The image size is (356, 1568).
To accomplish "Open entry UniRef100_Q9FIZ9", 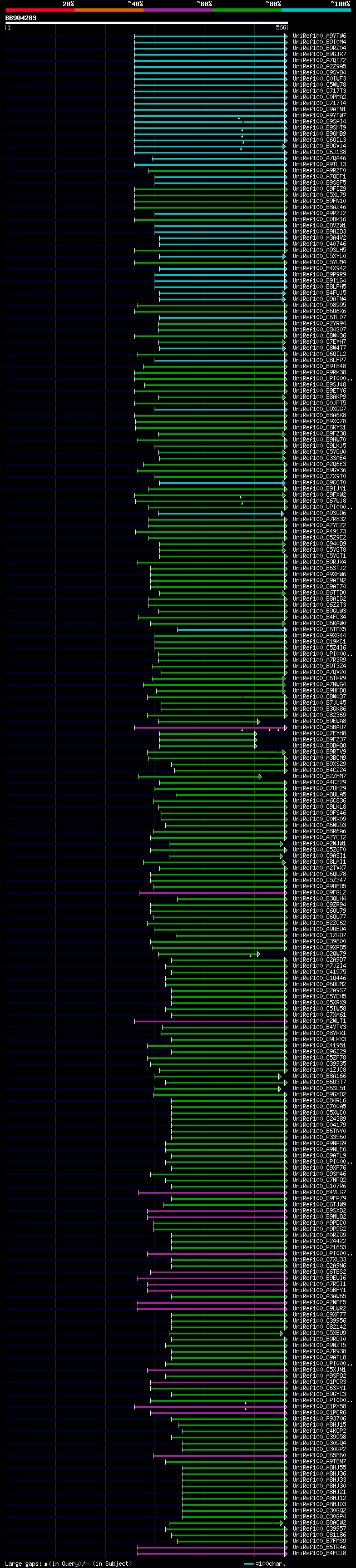I will 319,189.
